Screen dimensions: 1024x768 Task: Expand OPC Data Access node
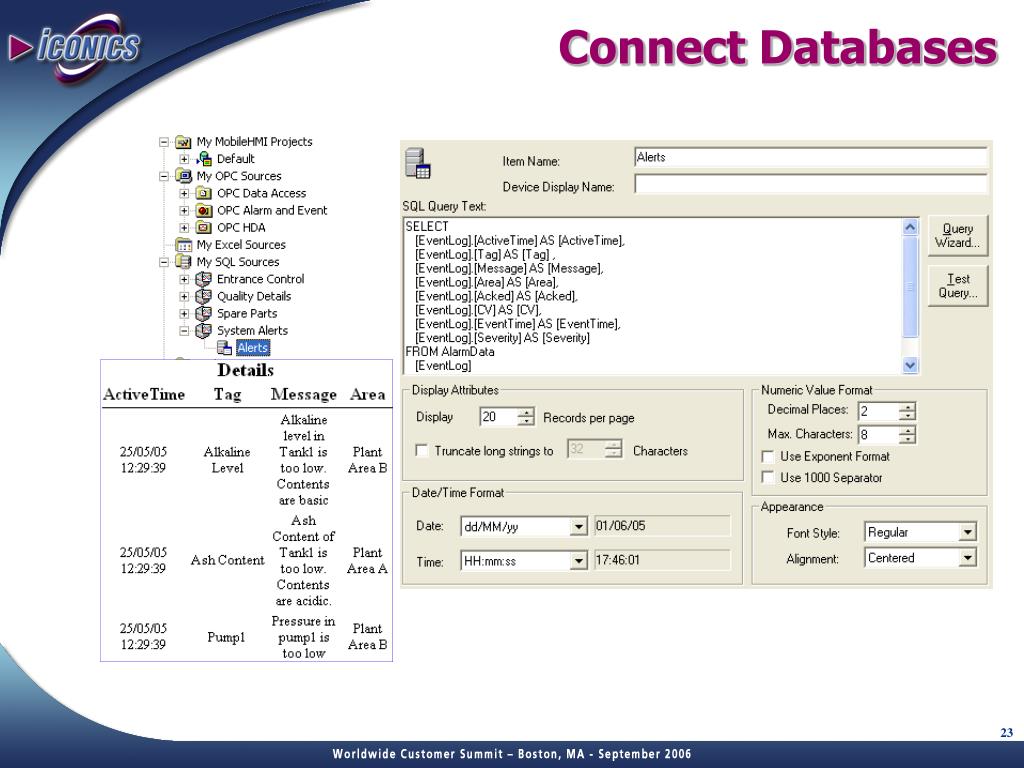184,193
